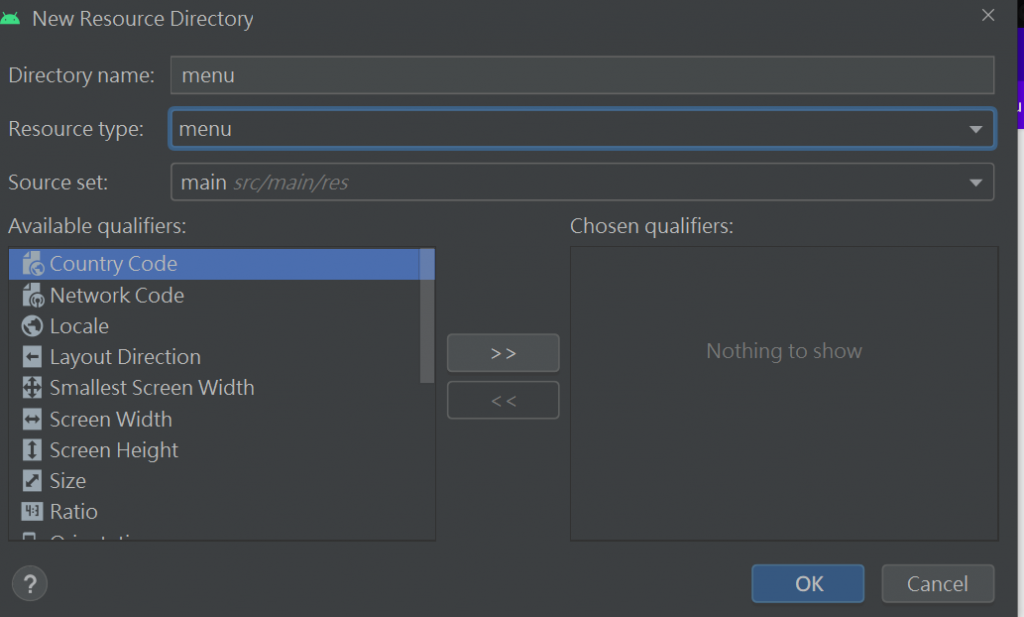
Task: Click the Locale globe icon
Action: click(x=32, y=326)
